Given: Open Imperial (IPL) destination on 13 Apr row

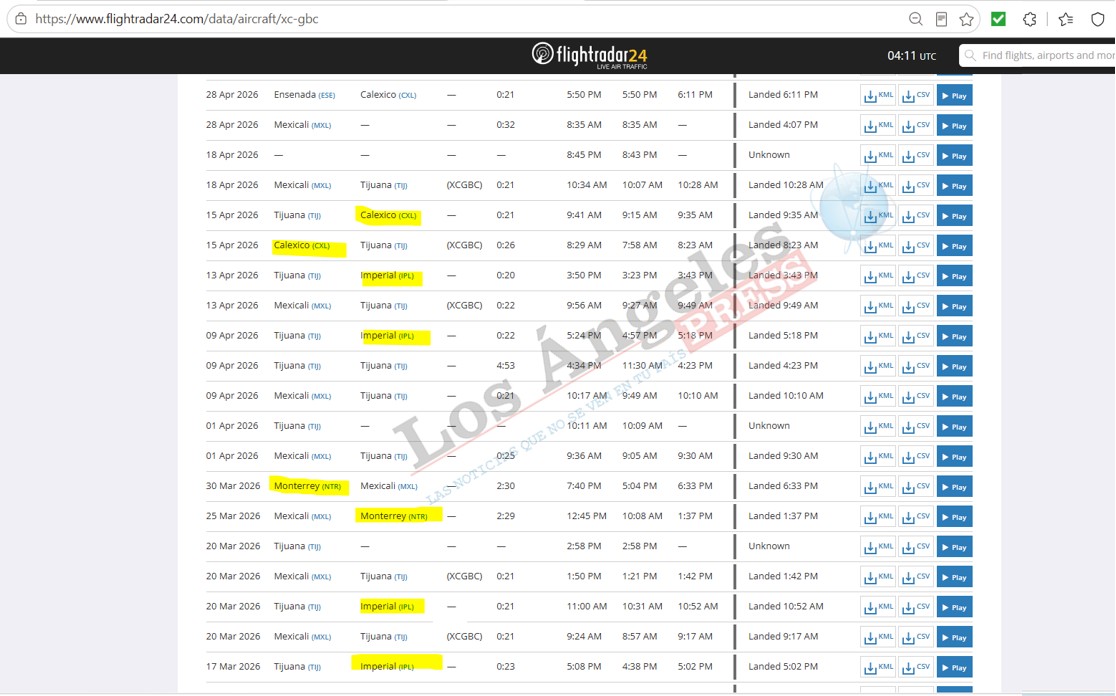Looking at the screenshot, I should (x=386, y=275).
